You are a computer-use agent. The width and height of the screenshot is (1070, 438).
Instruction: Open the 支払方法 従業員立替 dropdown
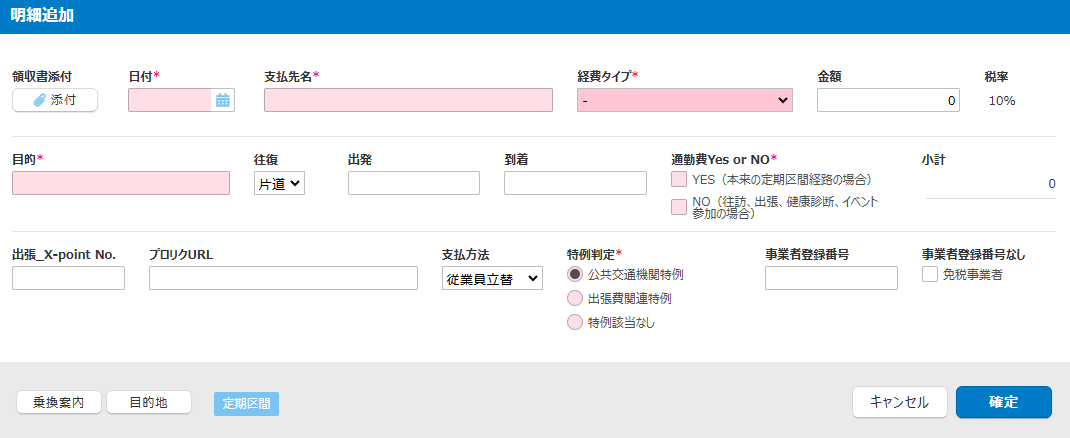point(491,279)
